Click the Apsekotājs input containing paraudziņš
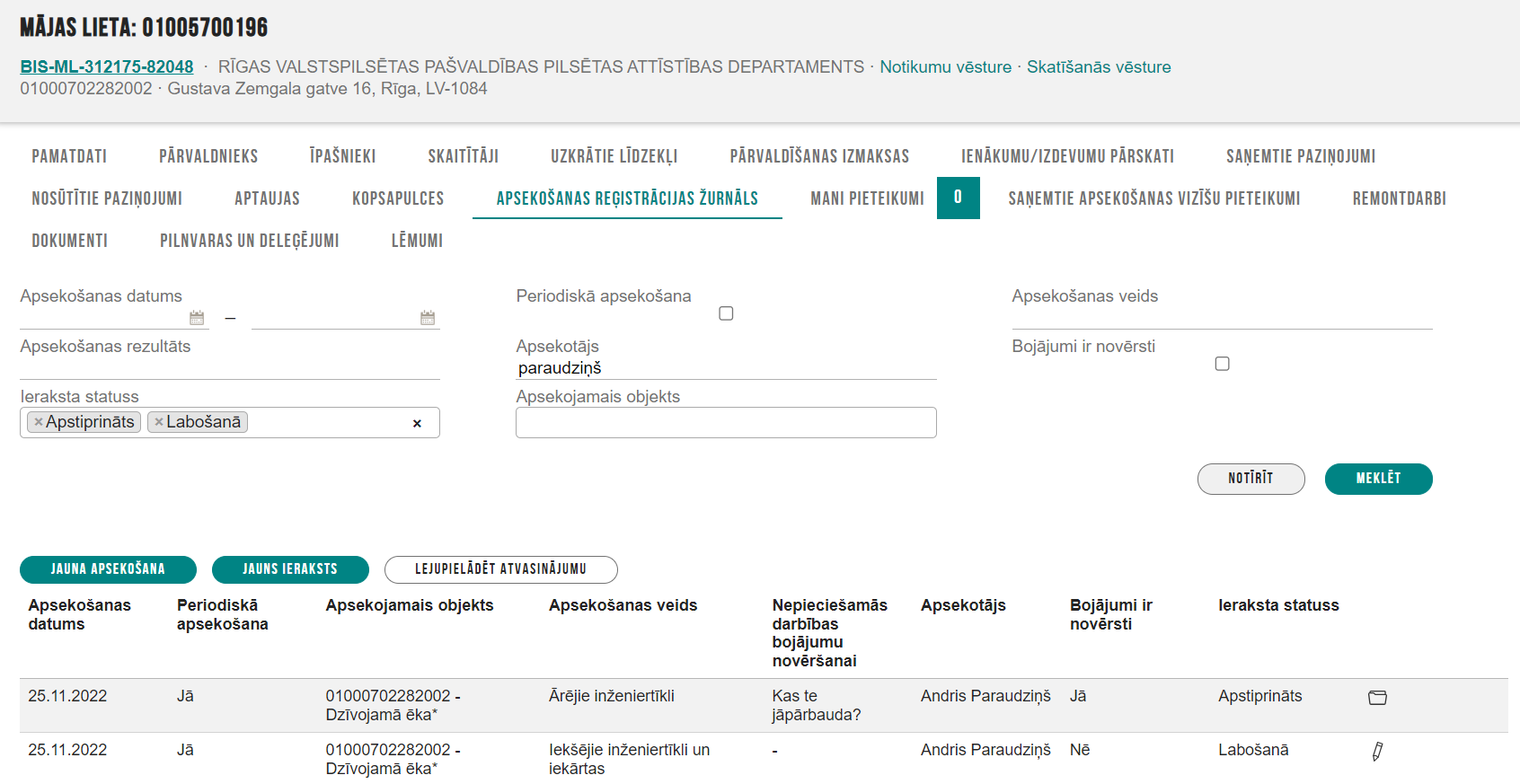Viewport: 1520px width, 784px height. click(726, 368)
